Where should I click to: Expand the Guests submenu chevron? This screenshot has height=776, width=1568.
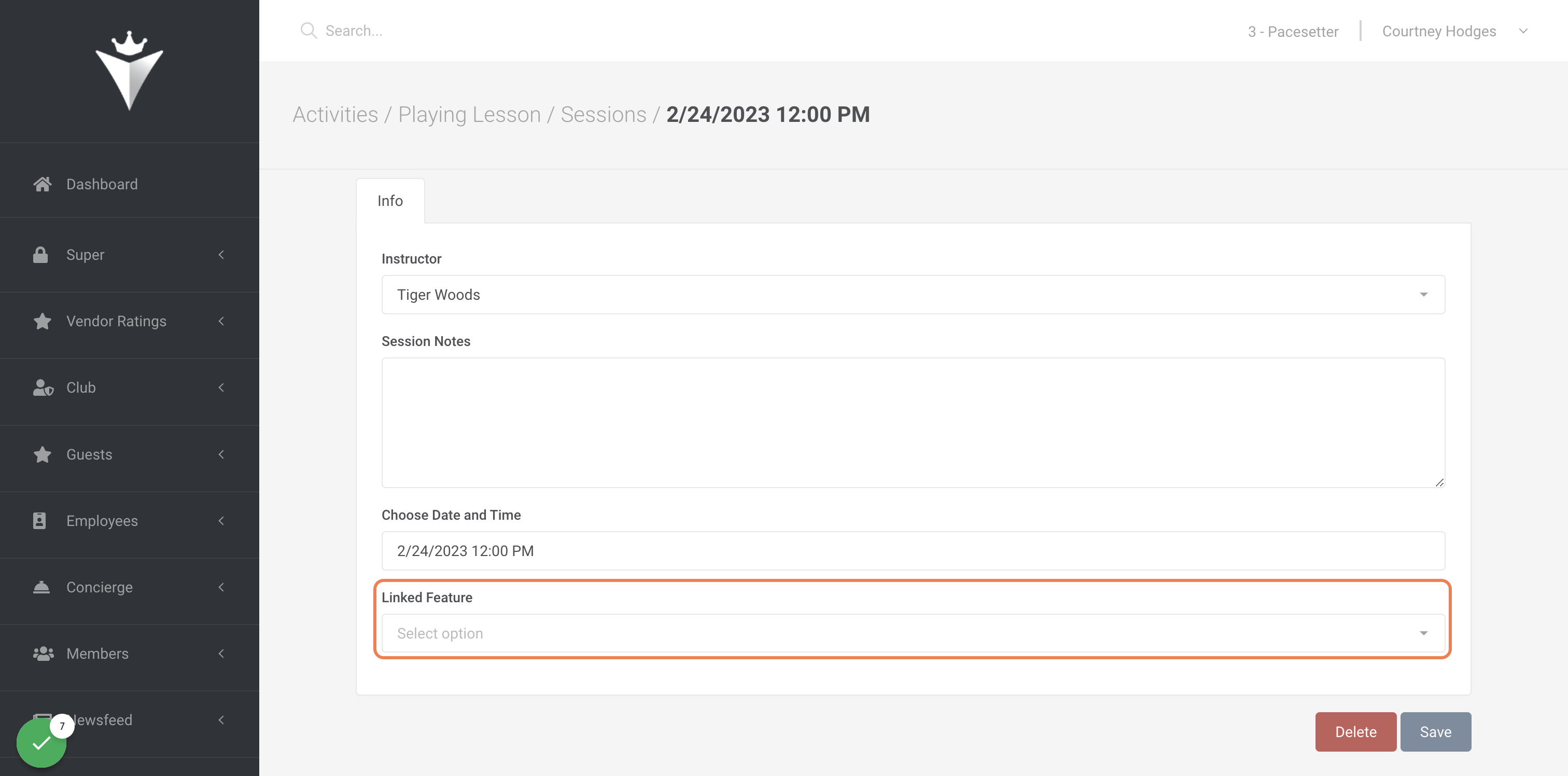pos(221,454)
